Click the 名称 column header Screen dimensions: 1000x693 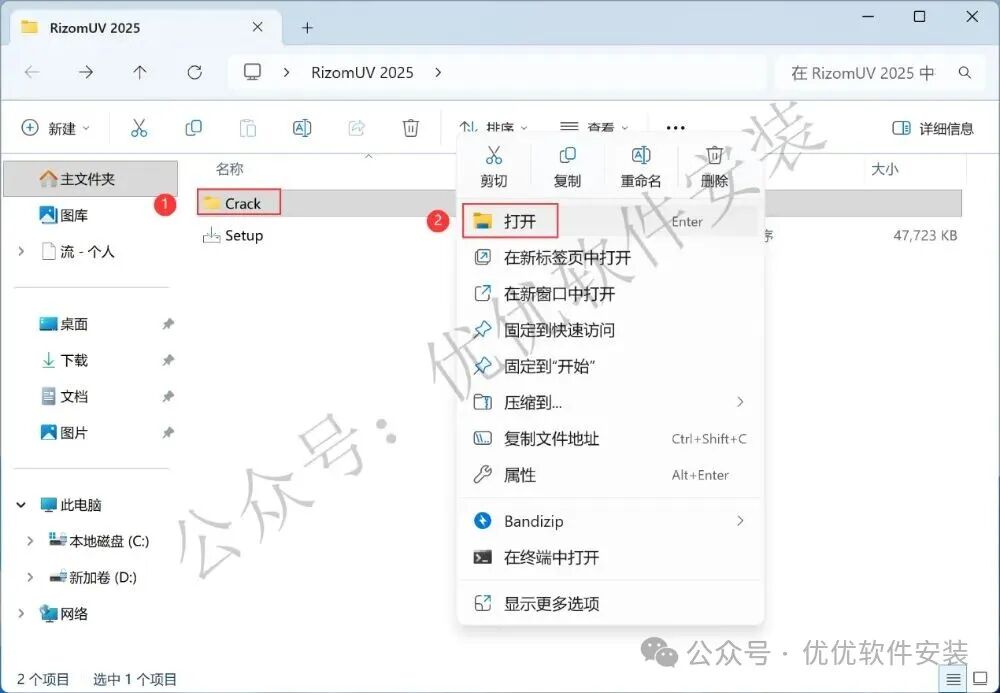pos(230,168)
